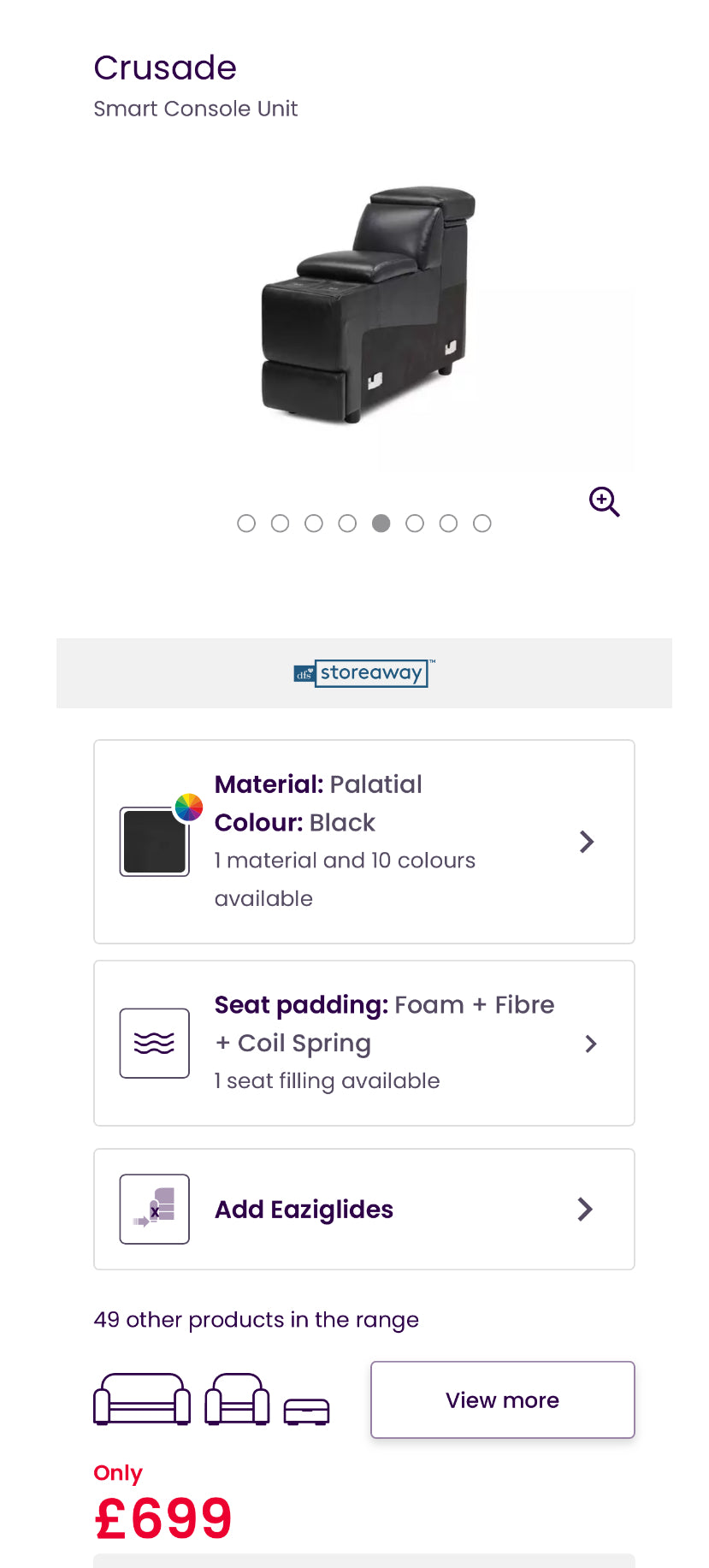Image resolution: width=709 pixels, height=1568 pixels.
Task: Select the sixth image carousel dot
Action: [x=415, y=524]
